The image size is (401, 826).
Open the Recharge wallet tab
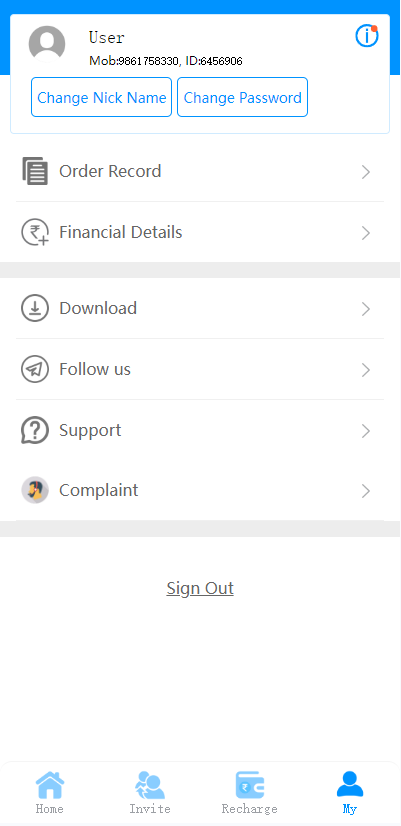pos(250,792)
